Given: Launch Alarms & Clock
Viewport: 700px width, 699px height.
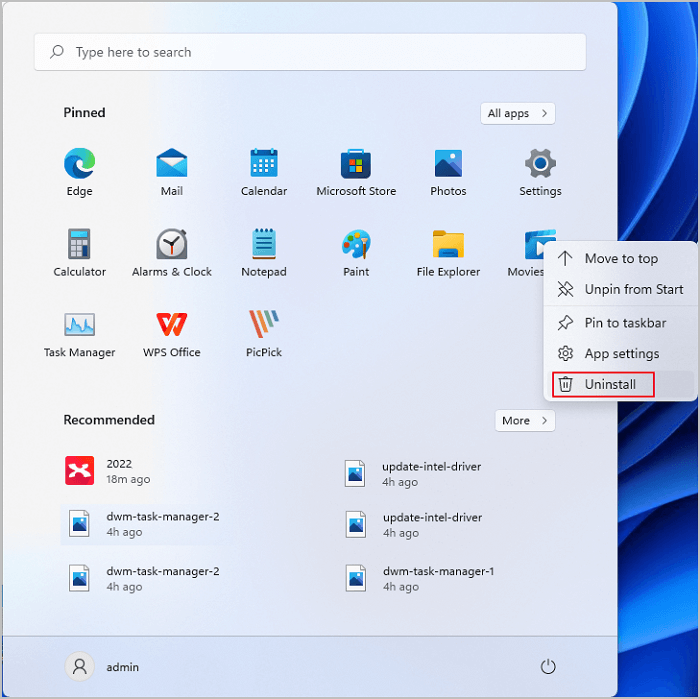Looking at the screenshot, I should [172, 253].
